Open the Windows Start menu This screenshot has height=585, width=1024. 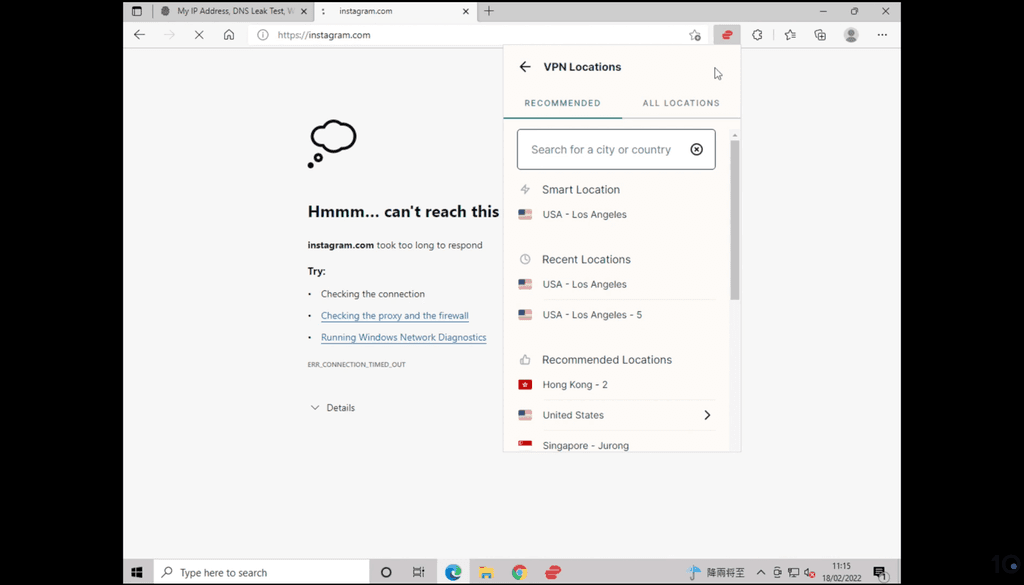pos(137,573)
